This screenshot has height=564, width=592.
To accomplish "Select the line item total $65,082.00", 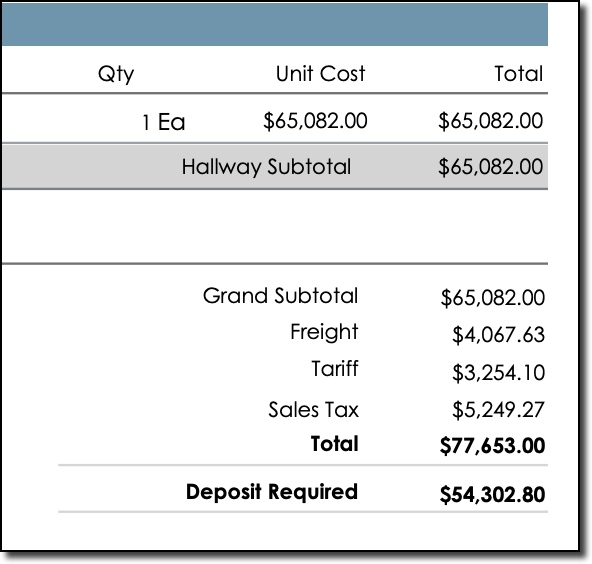I will click(491, 121).
